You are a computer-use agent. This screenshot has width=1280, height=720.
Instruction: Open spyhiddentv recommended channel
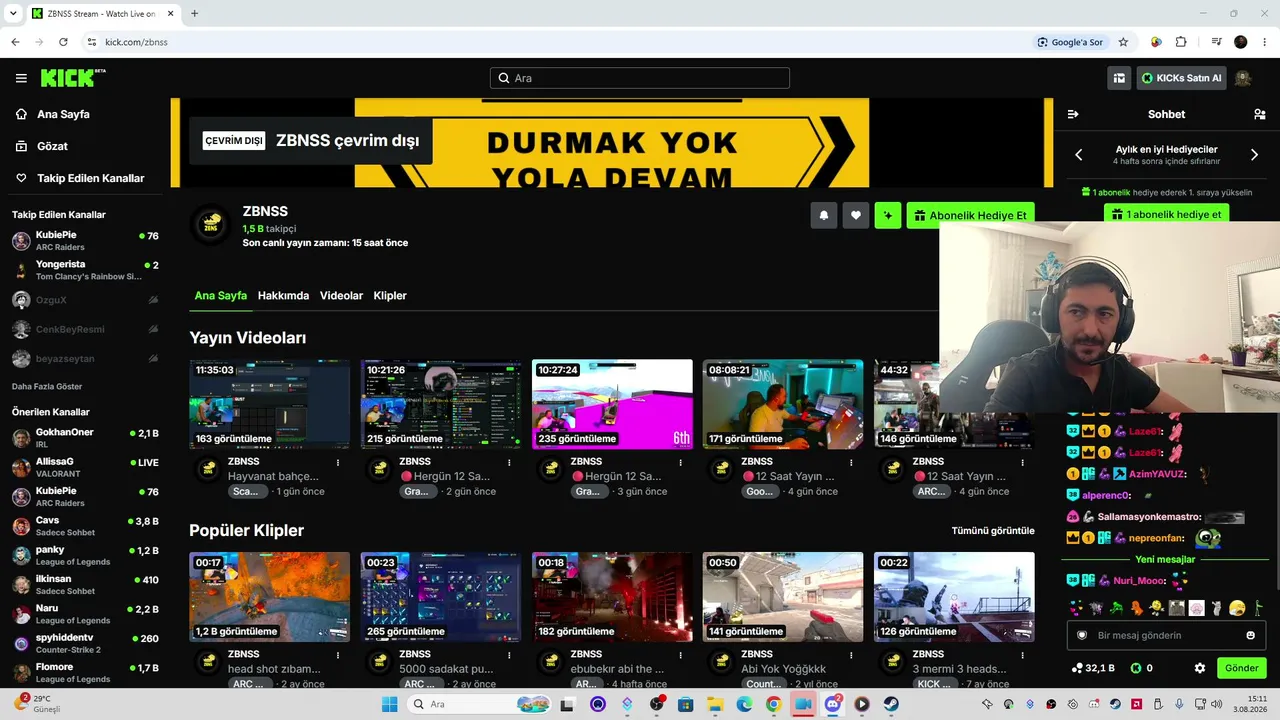tap(84, 643)
